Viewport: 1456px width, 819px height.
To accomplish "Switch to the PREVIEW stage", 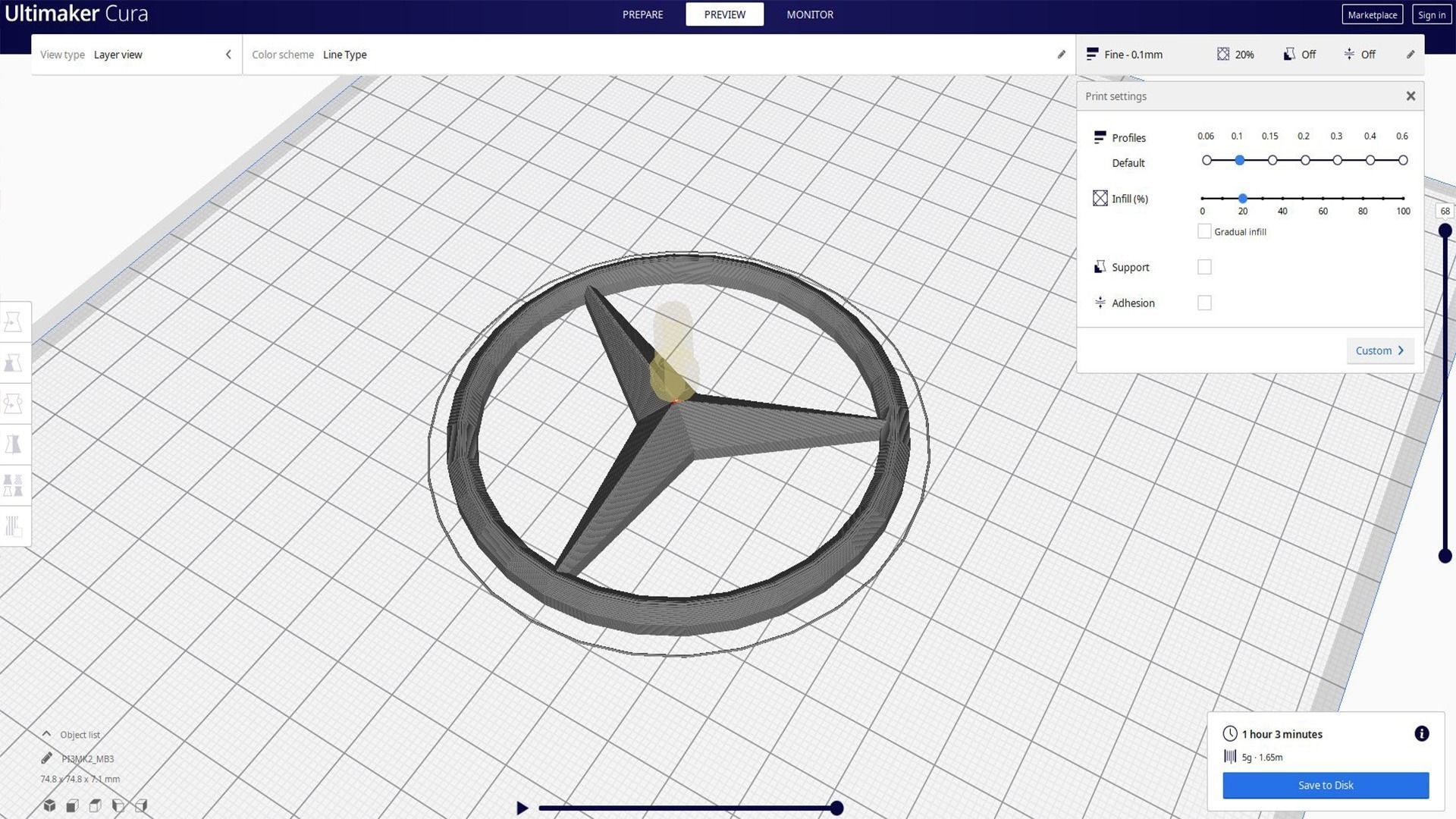I will [x=724, y=14].
